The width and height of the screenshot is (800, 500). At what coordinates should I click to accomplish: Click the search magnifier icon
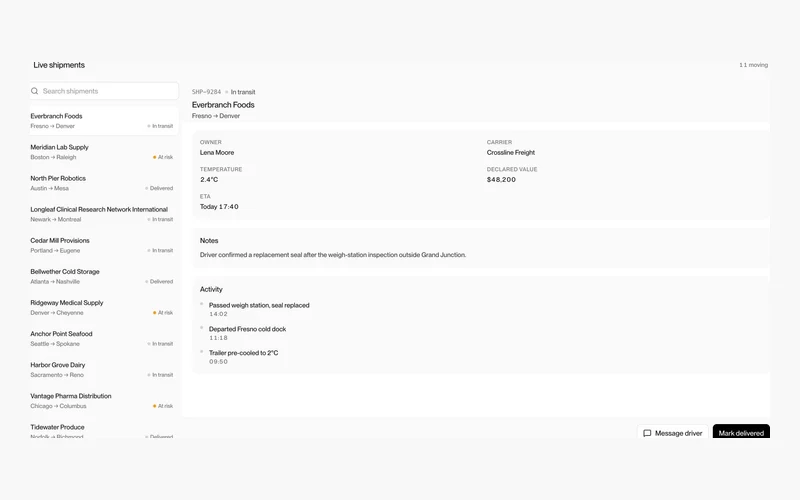35,91
